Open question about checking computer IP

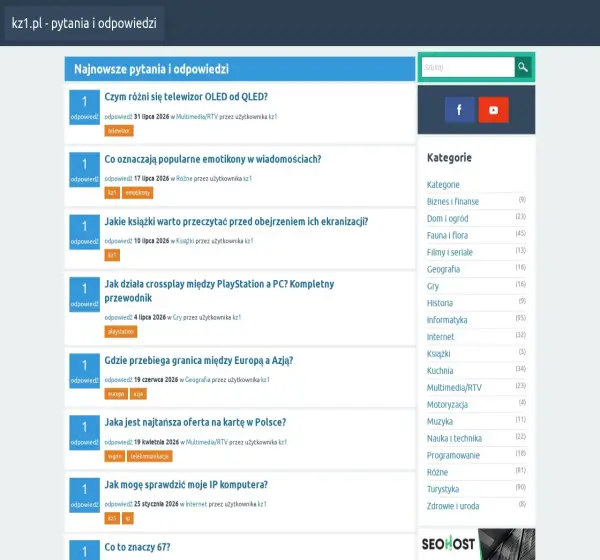tap(186, 485)
